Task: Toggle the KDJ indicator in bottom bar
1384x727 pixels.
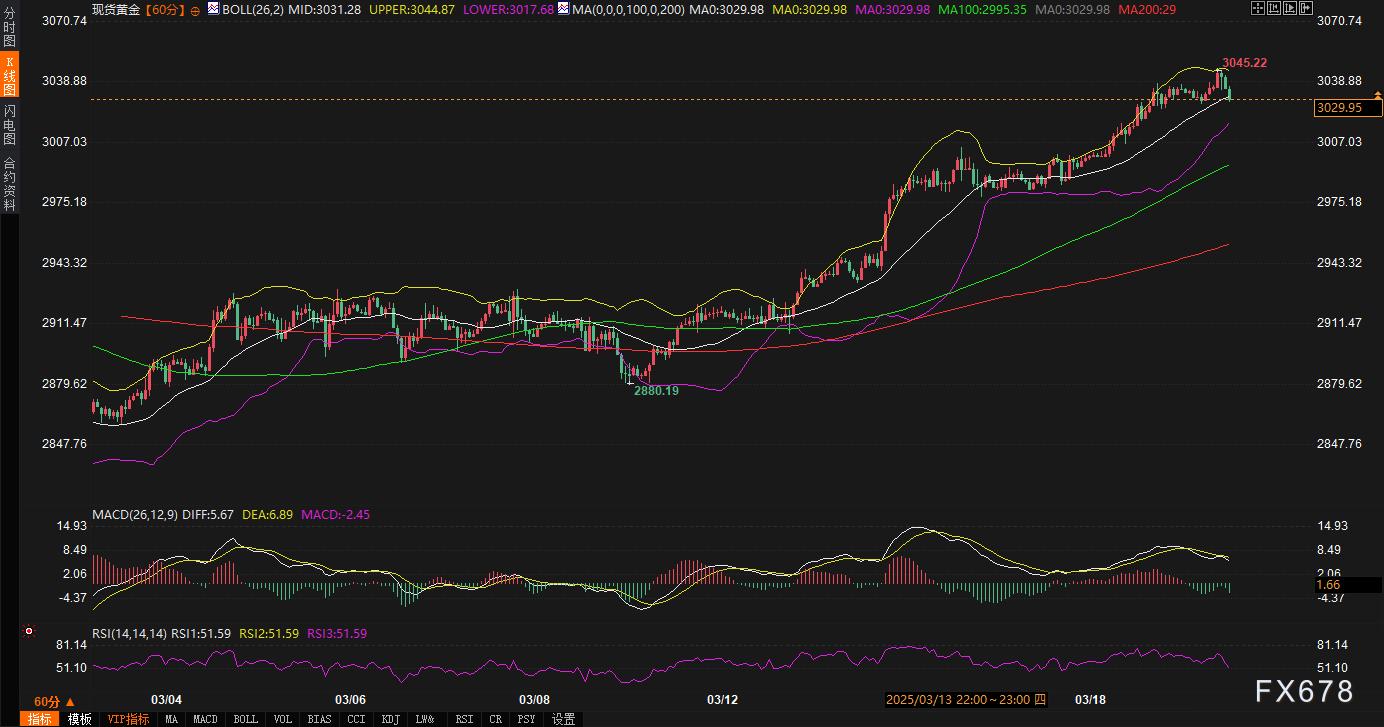Action: pos(389,719)
